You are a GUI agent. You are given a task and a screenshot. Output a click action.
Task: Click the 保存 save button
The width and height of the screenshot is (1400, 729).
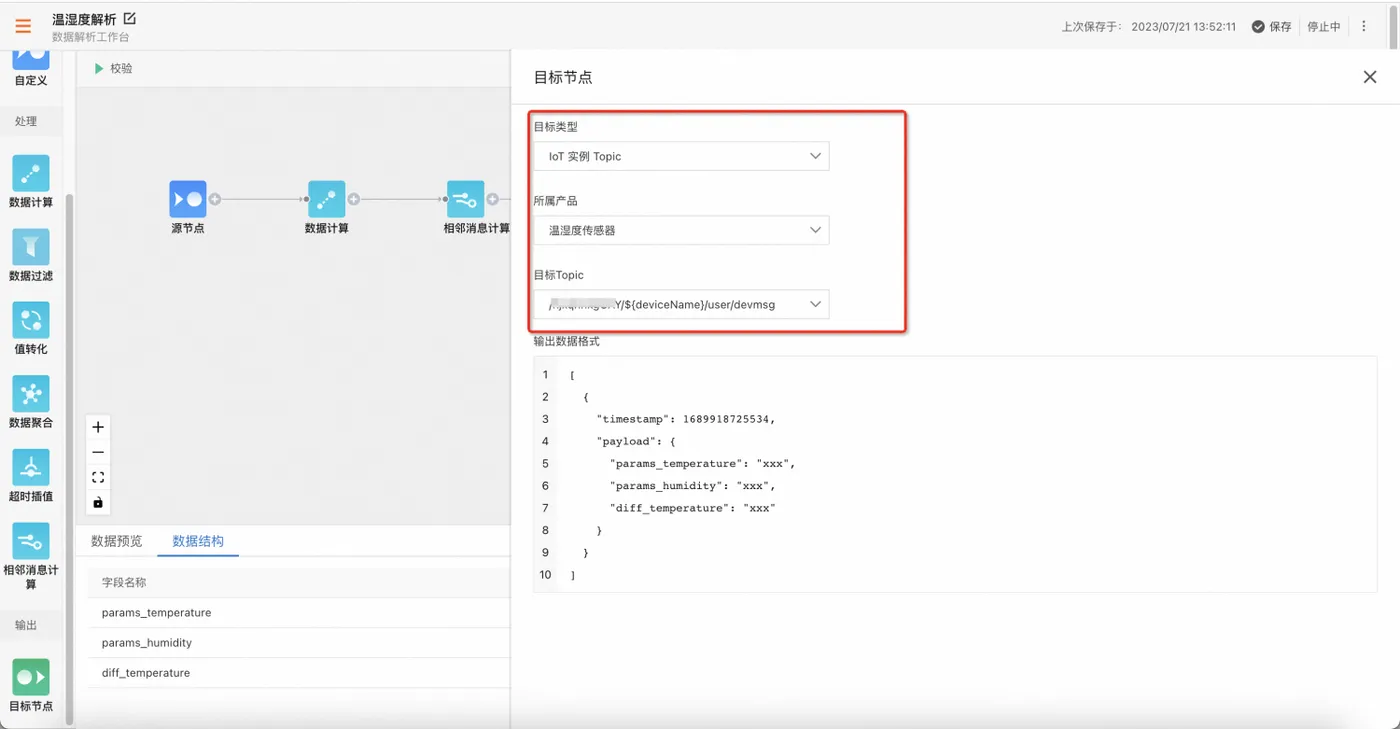pos(1272,27)
